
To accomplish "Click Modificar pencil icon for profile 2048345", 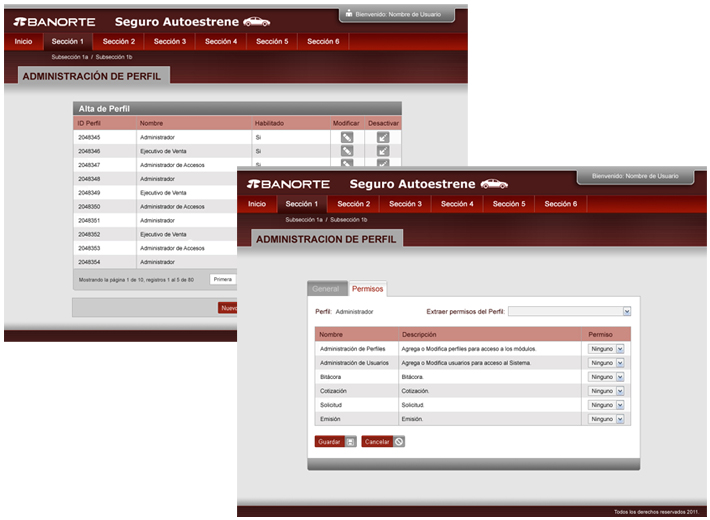I will pos(347,137).
